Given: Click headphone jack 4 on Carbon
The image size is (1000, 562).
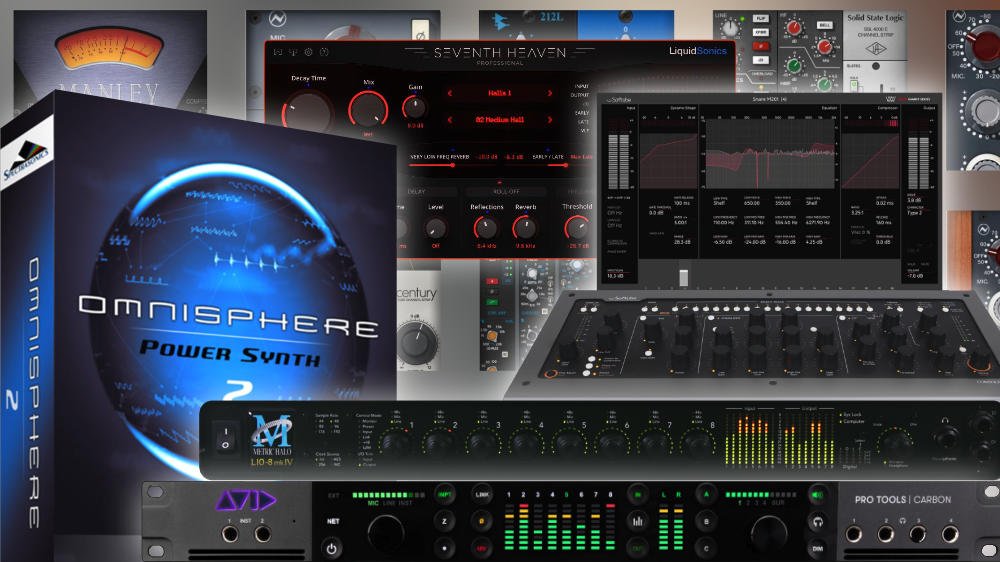Looking at the screenshot, I should pos(950,534).
